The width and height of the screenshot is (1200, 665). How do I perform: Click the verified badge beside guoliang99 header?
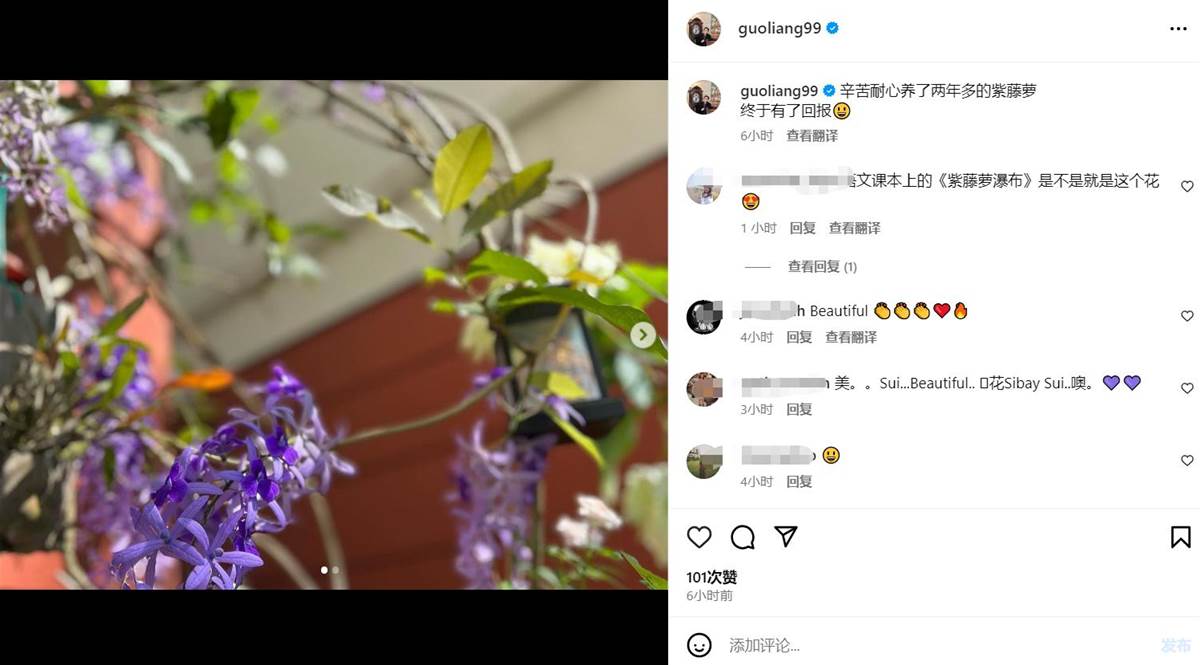pyautogui.click(x=832, y=29)
